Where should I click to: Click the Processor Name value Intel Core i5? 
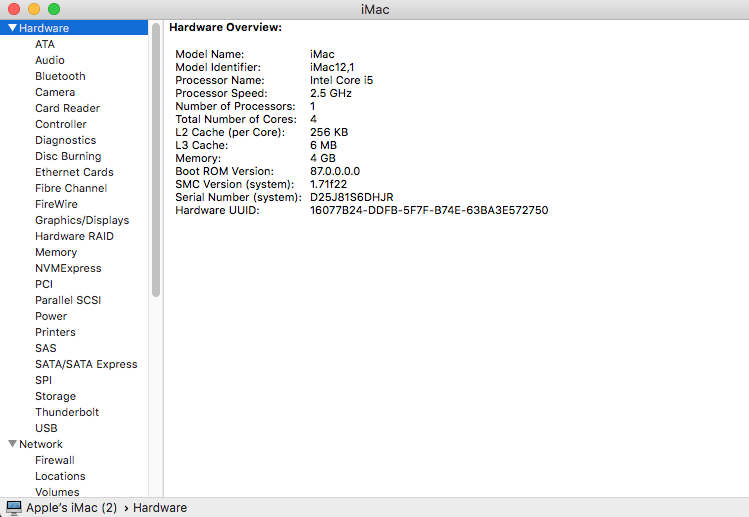click(x=341, y=80)
